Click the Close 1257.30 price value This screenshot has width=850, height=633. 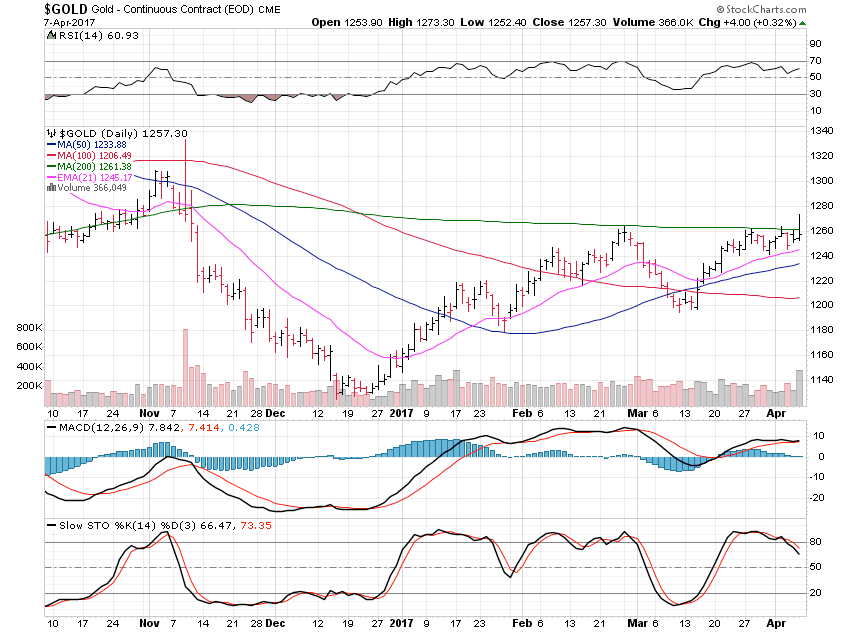click(x=569, y=22)
